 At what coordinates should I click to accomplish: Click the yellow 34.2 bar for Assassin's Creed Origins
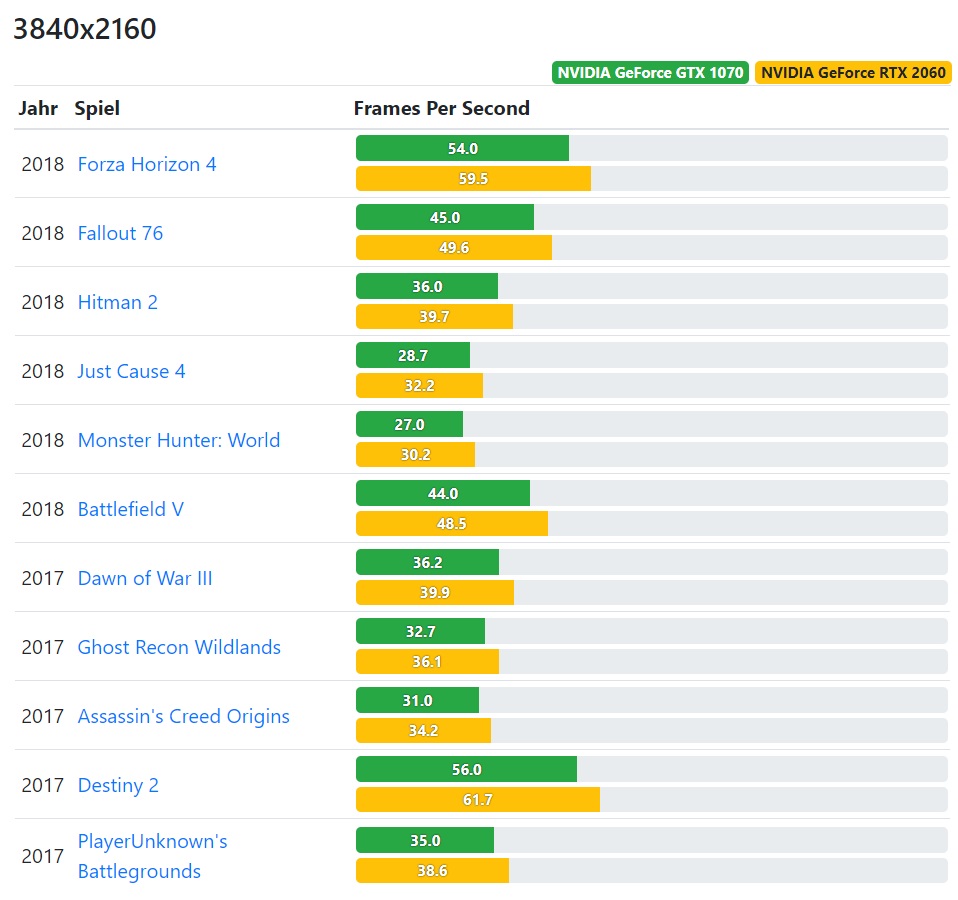tap(423, 731)
